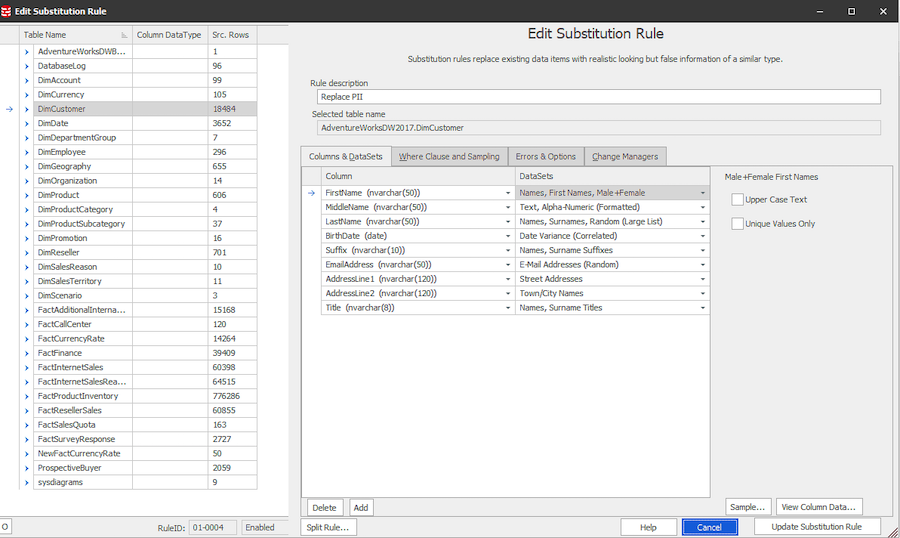Minimize the Edit Substitution Rule window

point(820,11)
